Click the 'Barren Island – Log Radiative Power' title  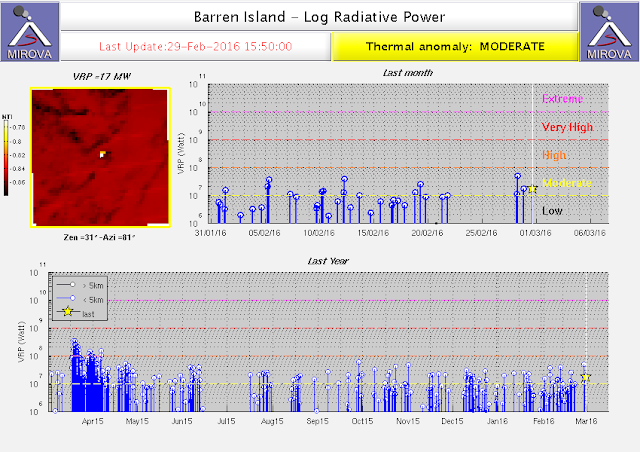click(x=319, y=17)
